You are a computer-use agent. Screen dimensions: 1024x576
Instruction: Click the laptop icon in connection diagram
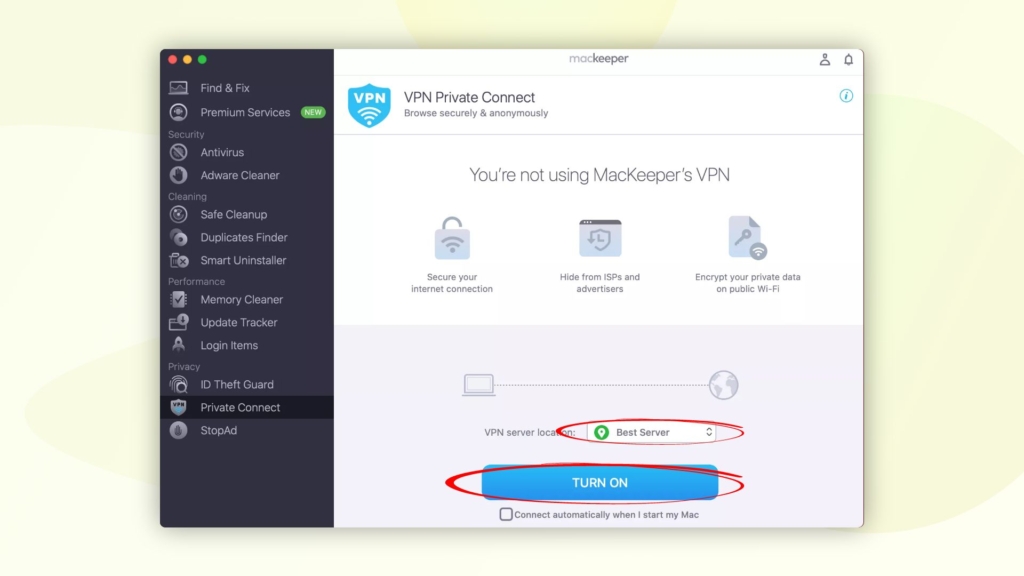coord(479,385)
